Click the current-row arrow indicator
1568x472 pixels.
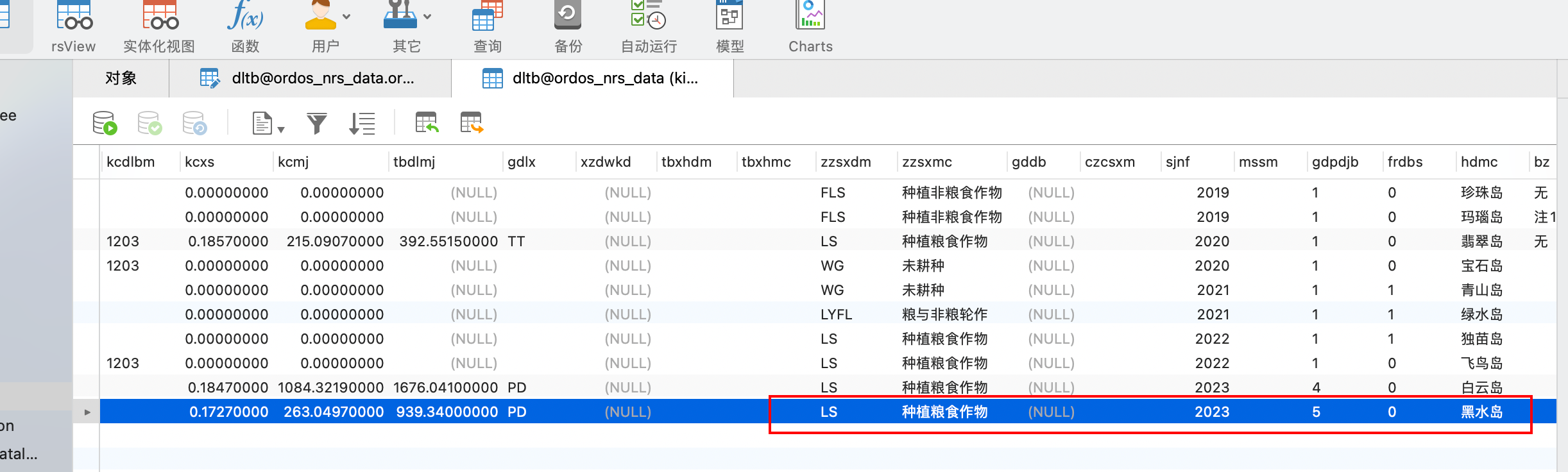click(87, 412)
